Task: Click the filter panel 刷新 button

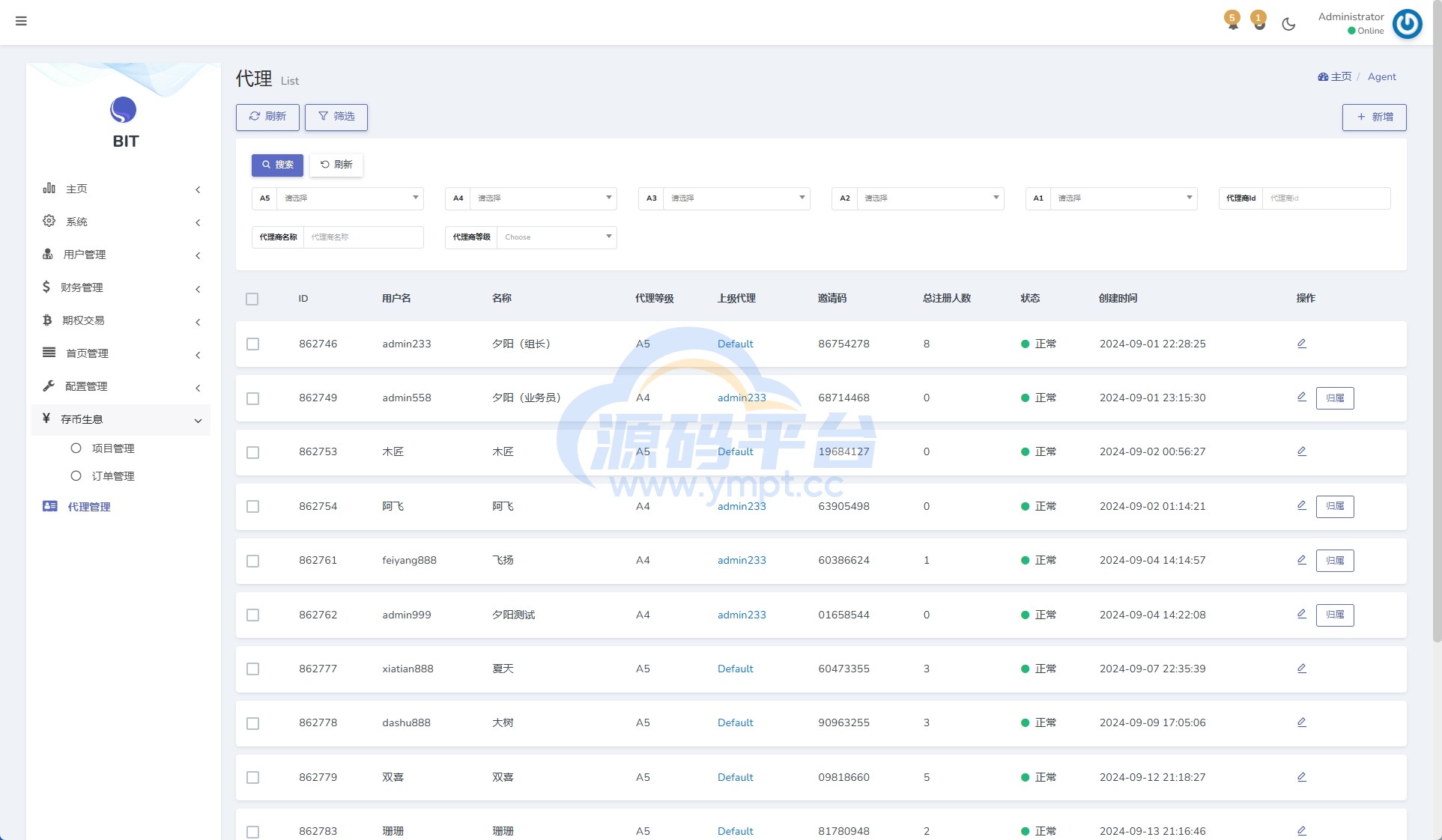Action: point(336,165)
